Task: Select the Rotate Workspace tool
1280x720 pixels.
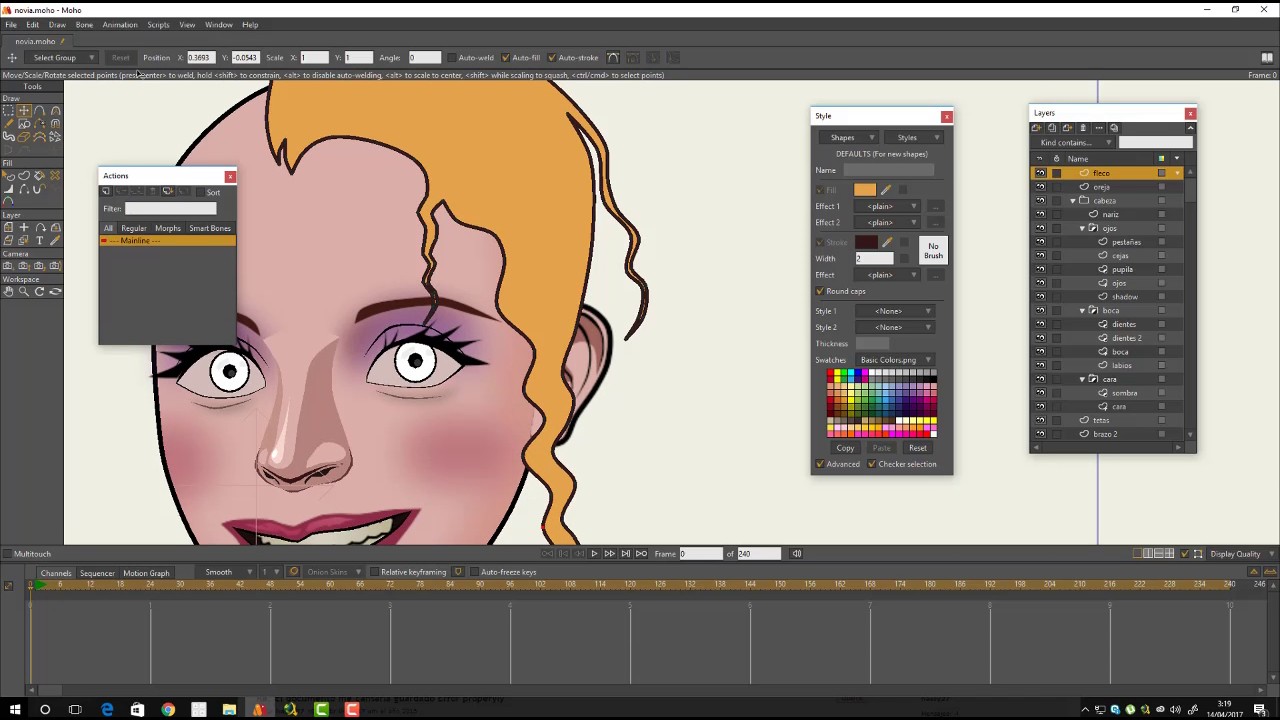Action: (x=39, y=291)
